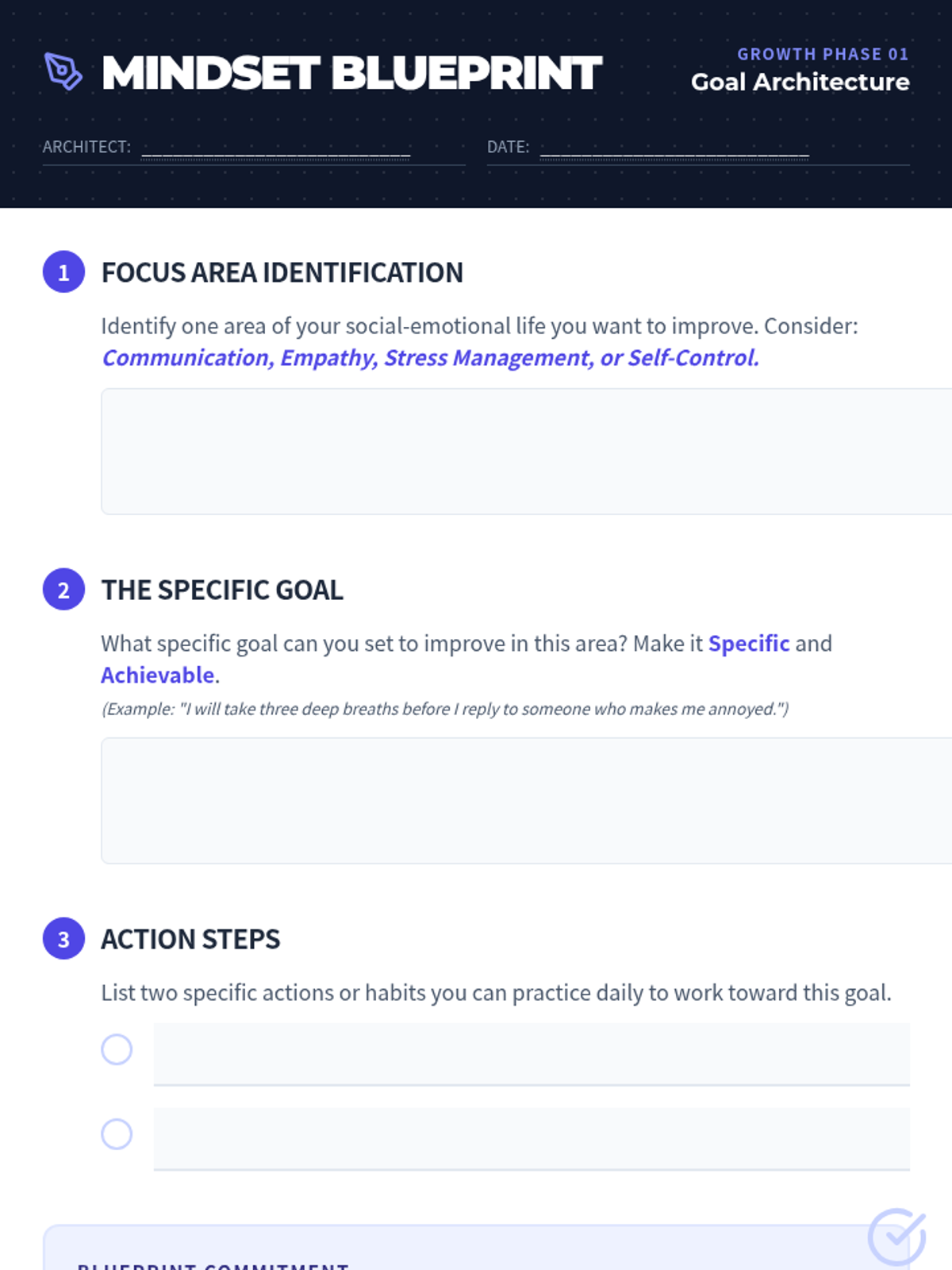
Task: Click the italic Communication, Empathy options text
Action: point(430,358)
